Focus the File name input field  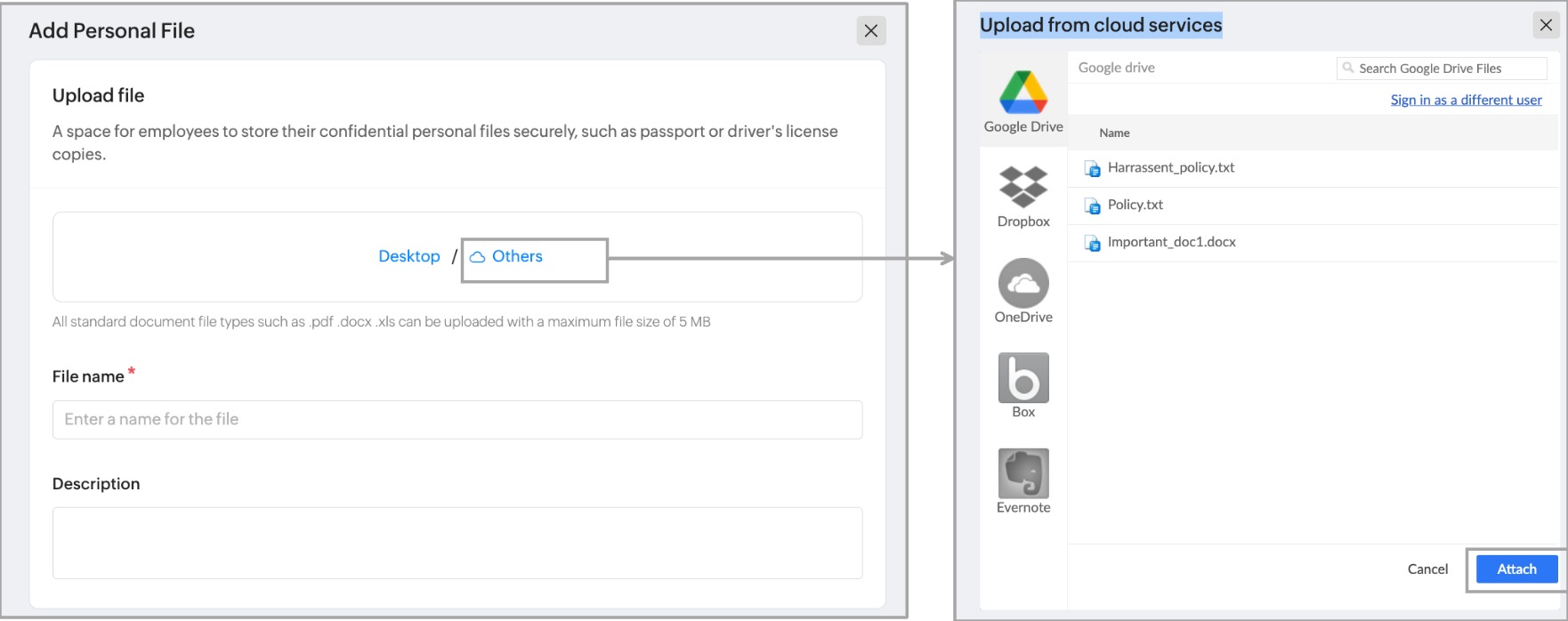[457, 419]
